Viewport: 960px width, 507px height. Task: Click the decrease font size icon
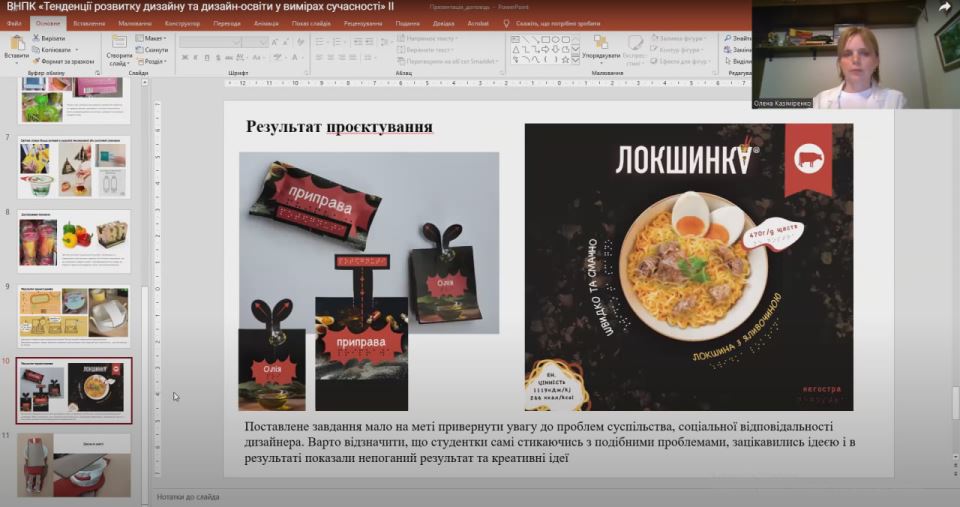pos(286,42)
